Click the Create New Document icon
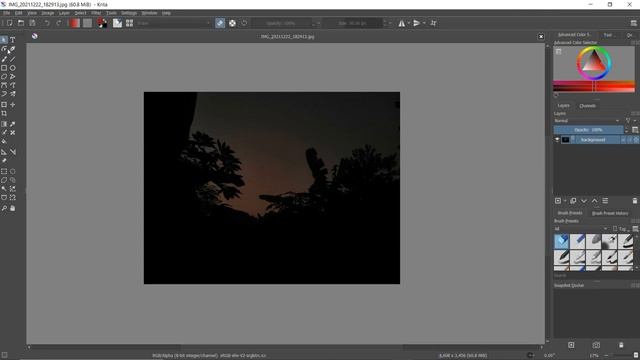The height and width of the screenshot is (360, 640). pos(9,23)
